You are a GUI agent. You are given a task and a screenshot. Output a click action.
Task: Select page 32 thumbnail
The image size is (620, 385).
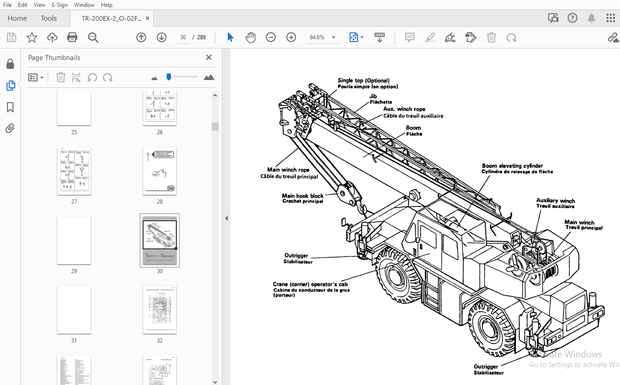point(160,310)
